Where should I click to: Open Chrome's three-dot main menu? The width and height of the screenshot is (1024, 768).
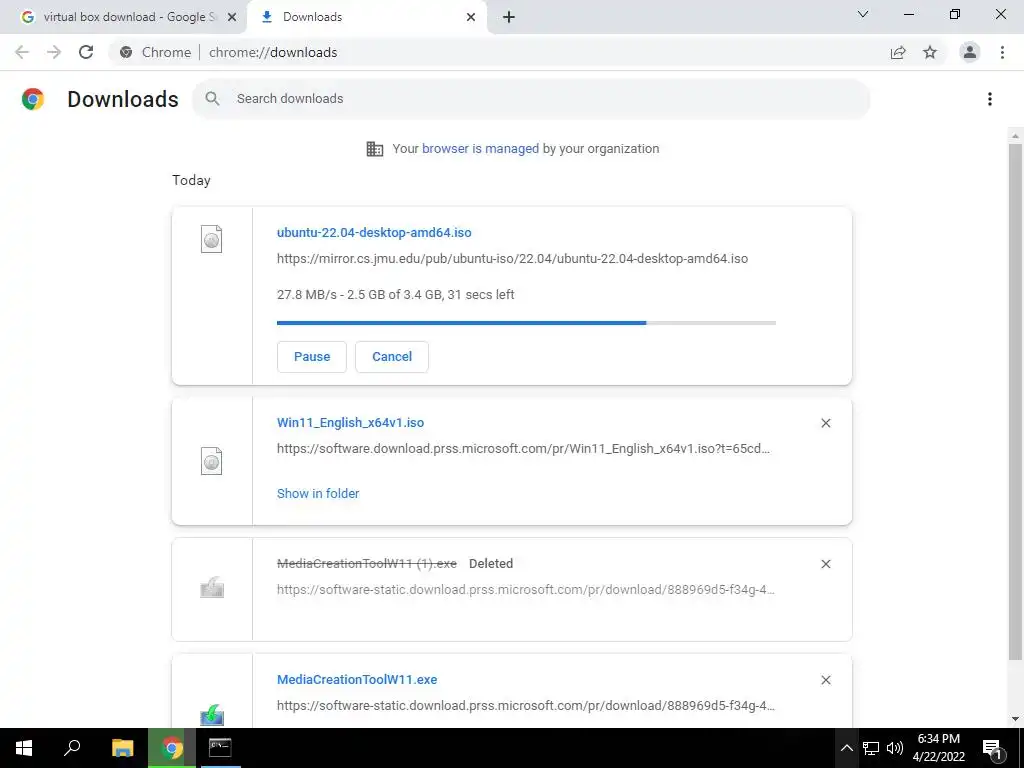click(1002, 52)
